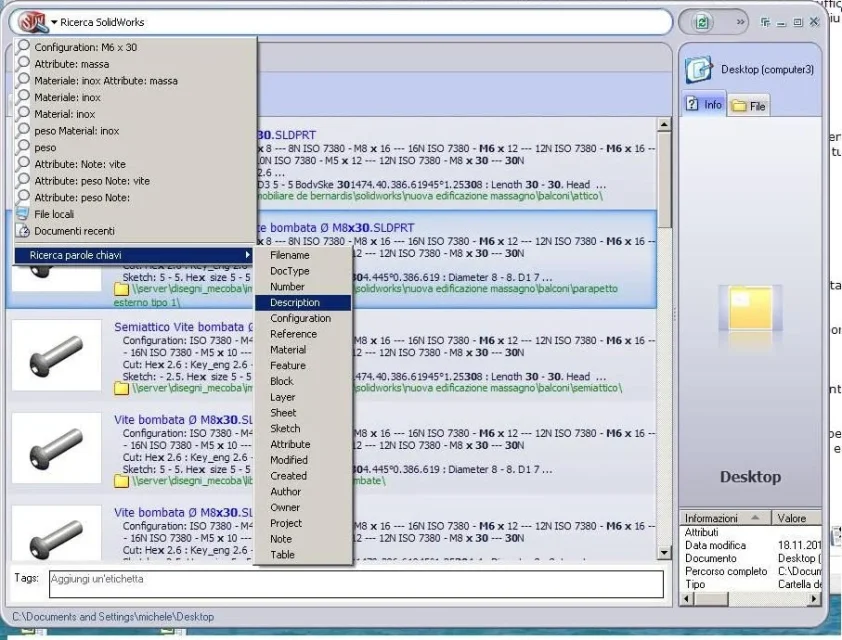Viewport: 842px width, 640px height.
Task: Click the Documenti recenti clock icon
Action: (x=23, y=231)
